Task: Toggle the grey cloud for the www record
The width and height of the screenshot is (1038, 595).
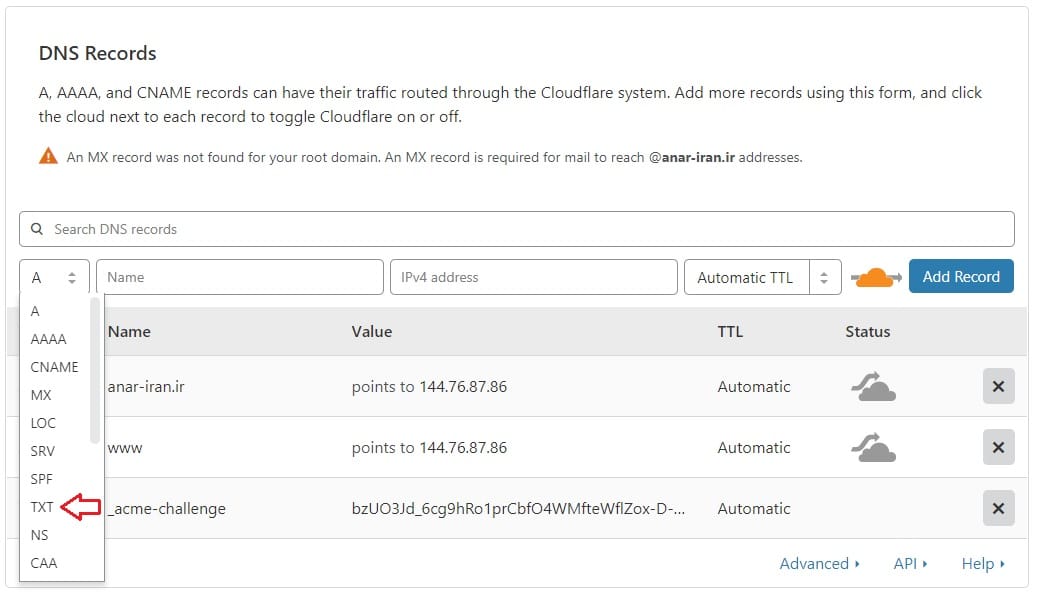Action: (873, 447)
